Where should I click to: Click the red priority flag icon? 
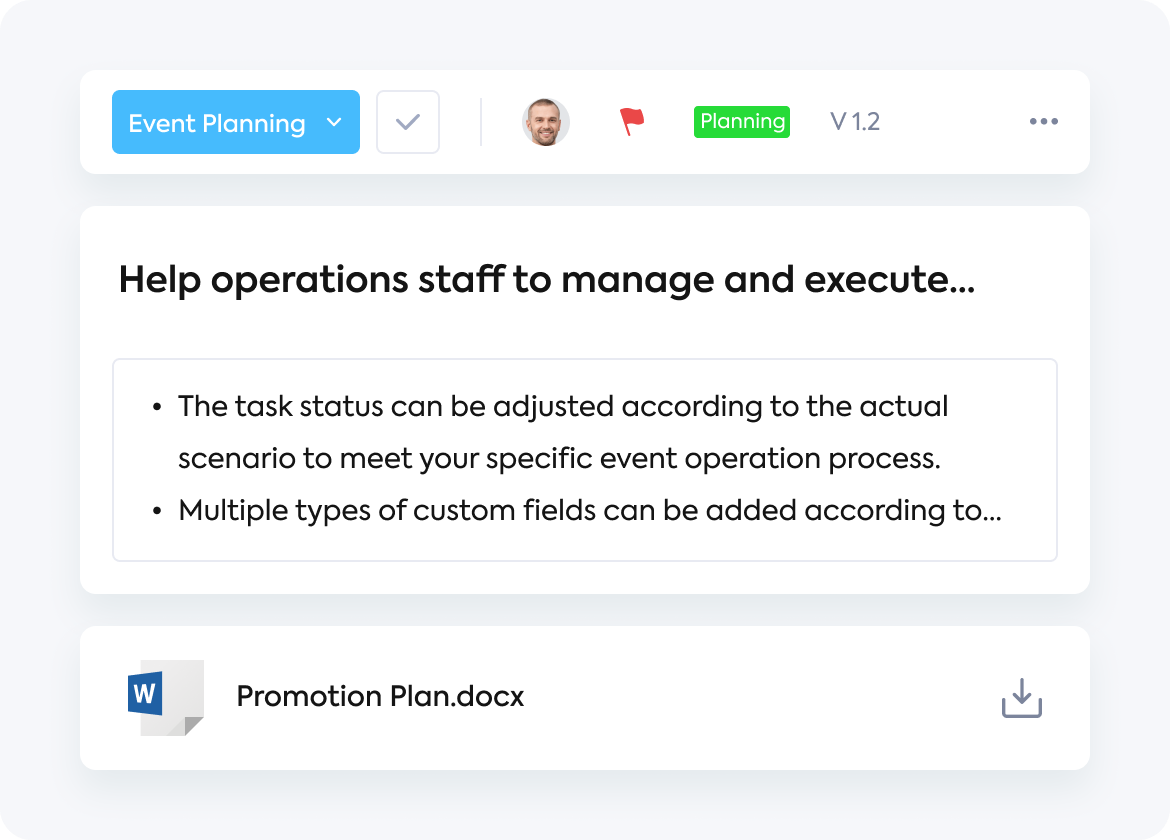632,122
